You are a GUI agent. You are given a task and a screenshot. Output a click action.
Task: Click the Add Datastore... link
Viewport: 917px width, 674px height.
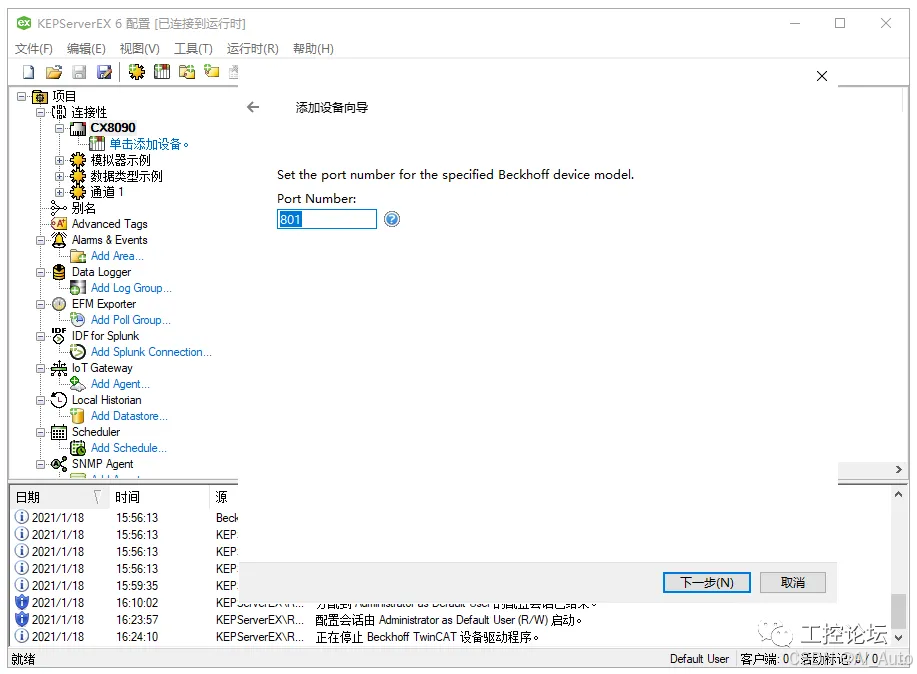coord(129,416)
